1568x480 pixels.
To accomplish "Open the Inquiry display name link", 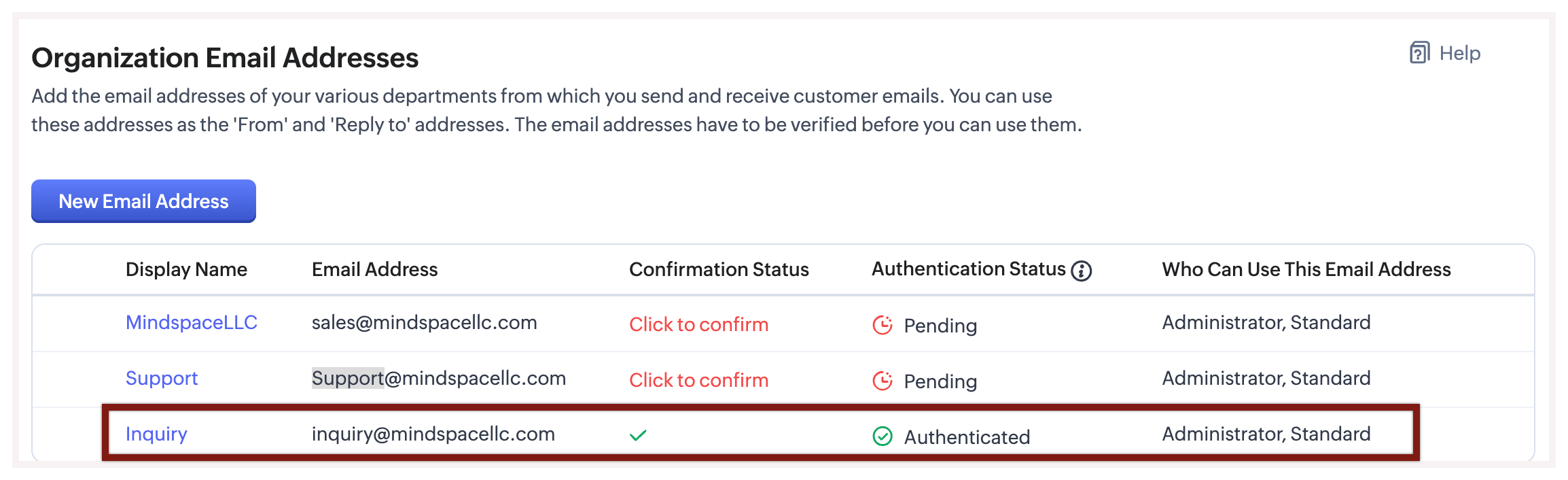I will pos(156,434).
